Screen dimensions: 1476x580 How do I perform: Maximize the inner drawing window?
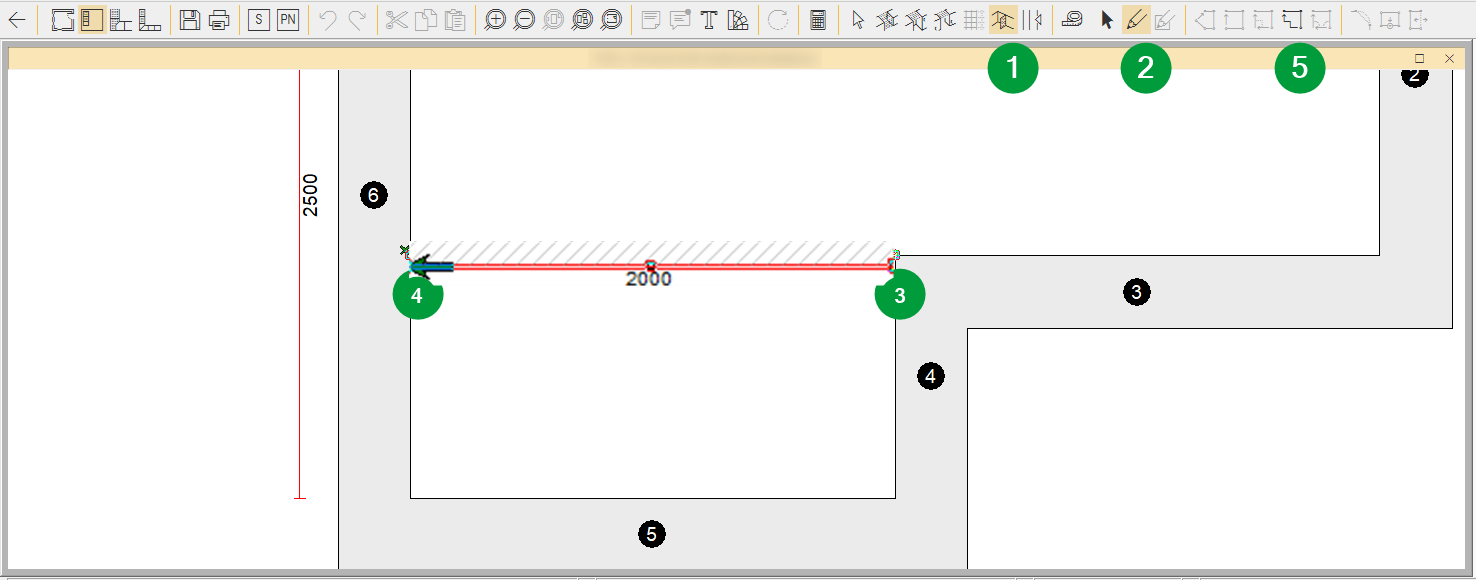(1419, 59)
